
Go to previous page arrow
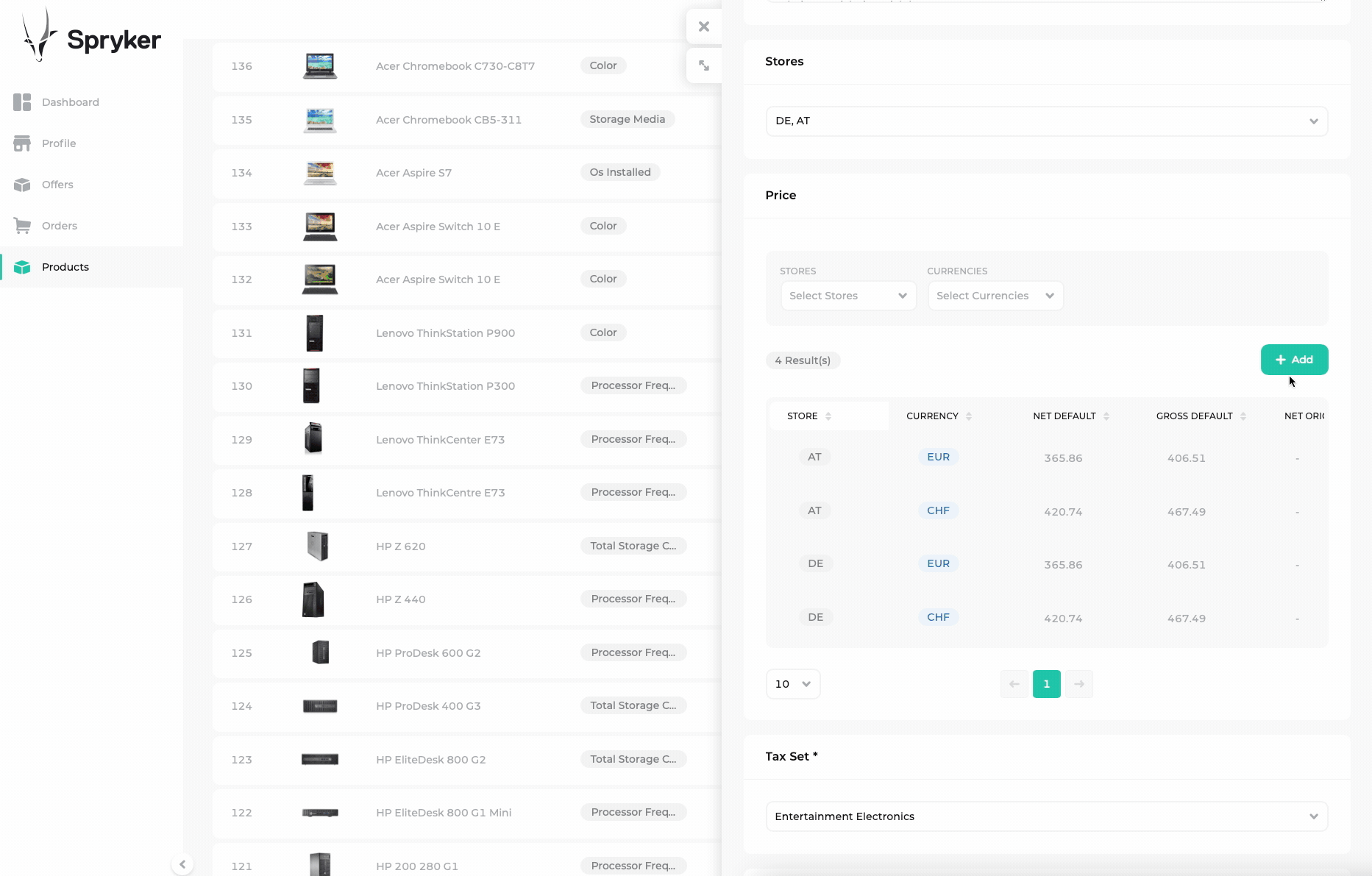1014,684
